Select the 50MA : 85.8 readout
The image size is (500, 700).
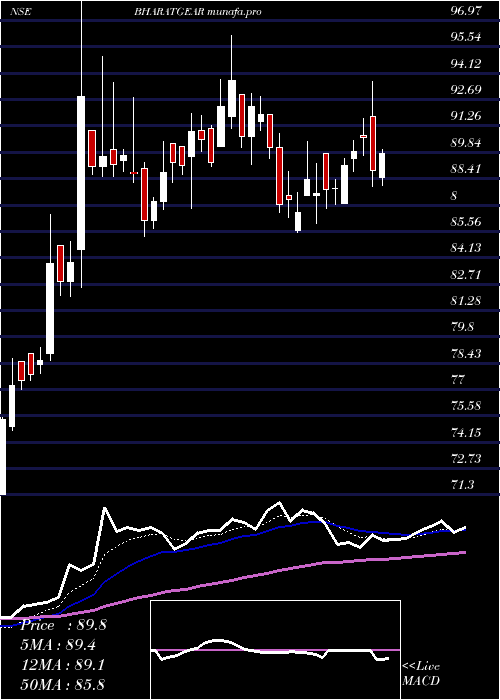pos(62,684)
